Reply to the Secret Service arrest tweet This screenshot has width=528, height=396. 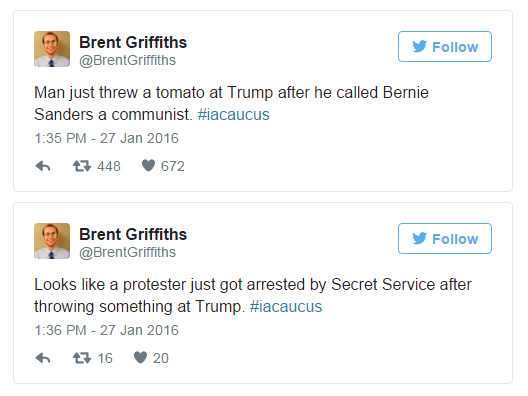43,358
